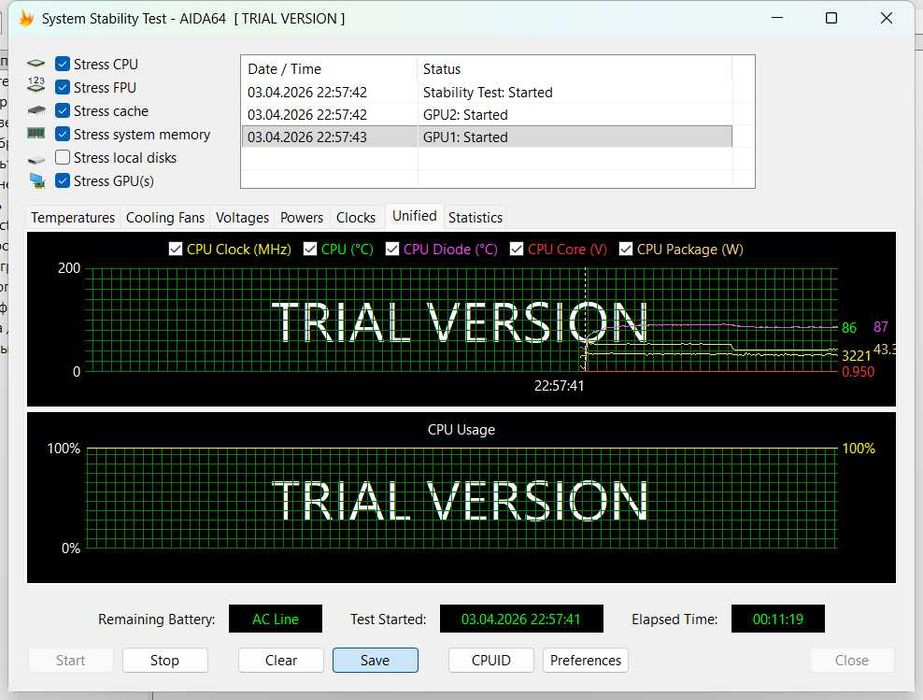
Task: Click the 86 CPU temperature reading
Action: [x=849, y=327]
